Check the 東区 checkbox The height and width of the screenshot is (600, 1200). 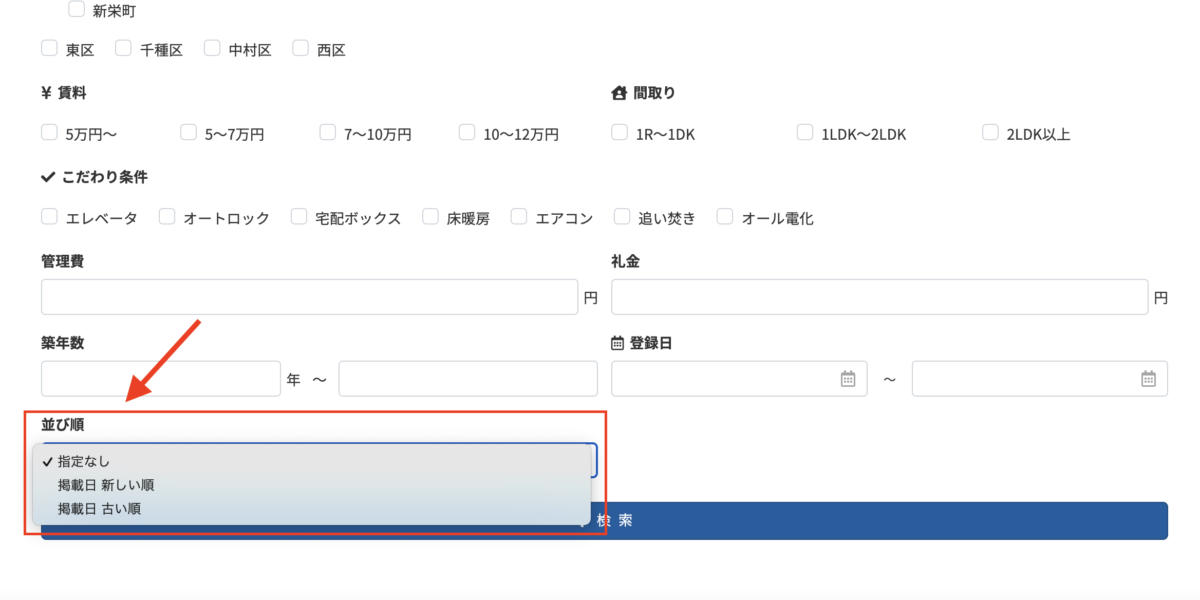[49, 46]
